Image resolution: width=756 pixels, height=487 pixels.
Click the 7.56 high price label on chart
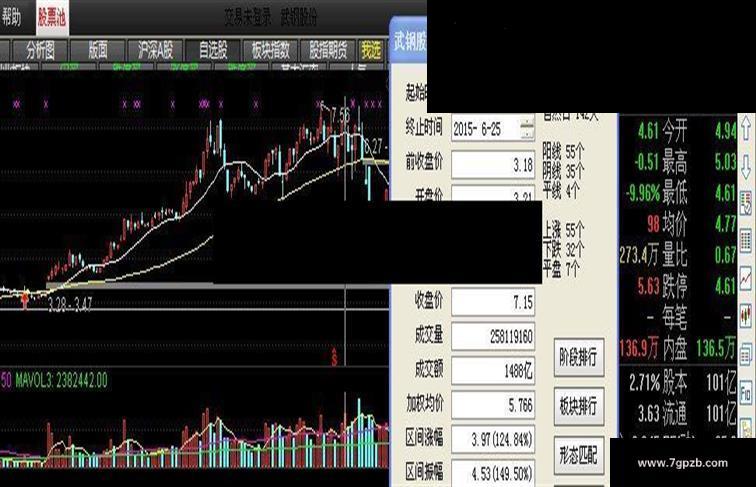click(341, 115)
